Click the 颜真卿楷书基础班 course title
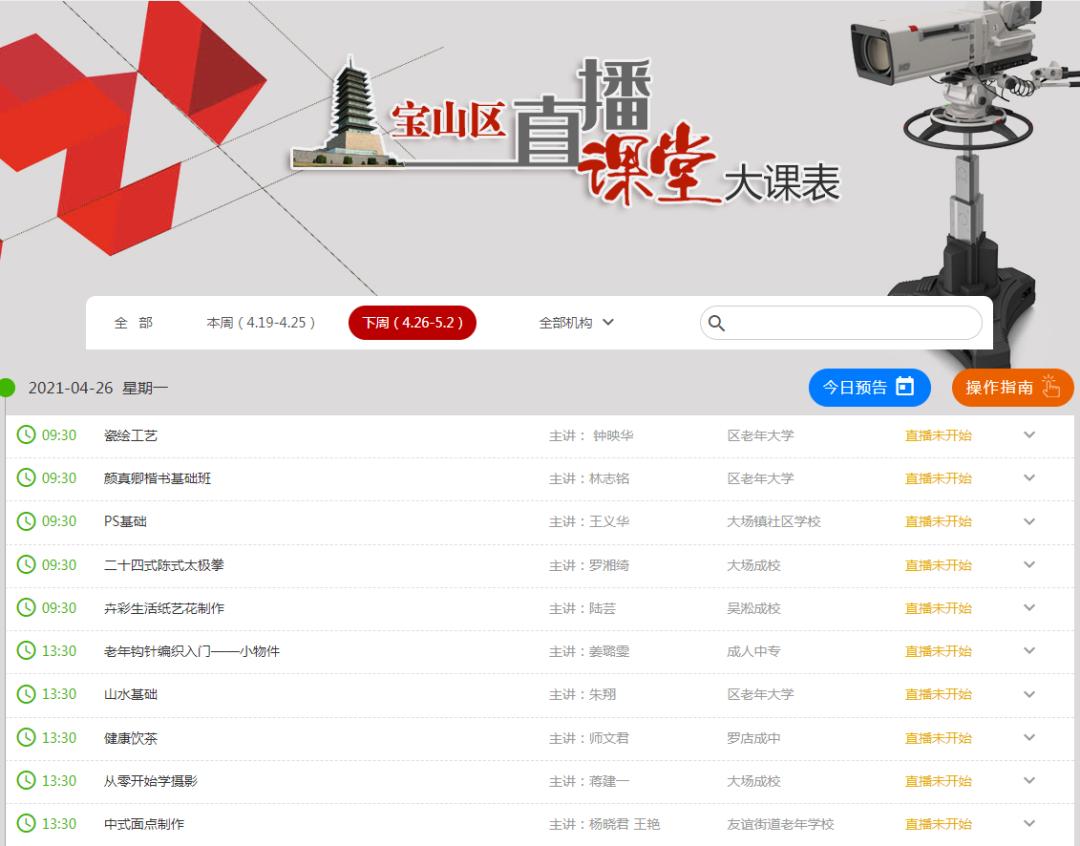 pos(157,478)
